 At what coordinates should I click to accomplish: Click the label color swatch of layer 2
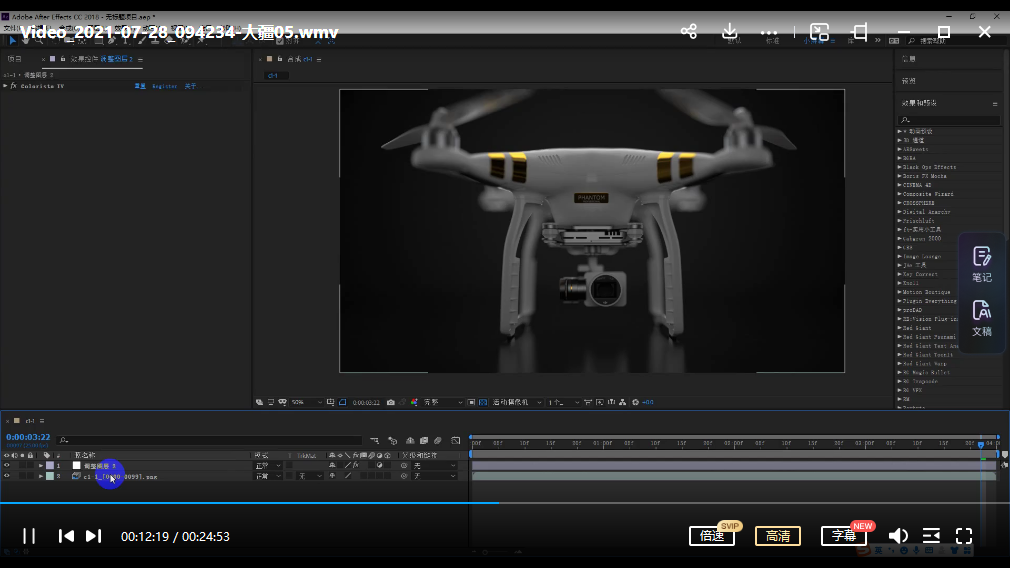[x=50, y=477]
